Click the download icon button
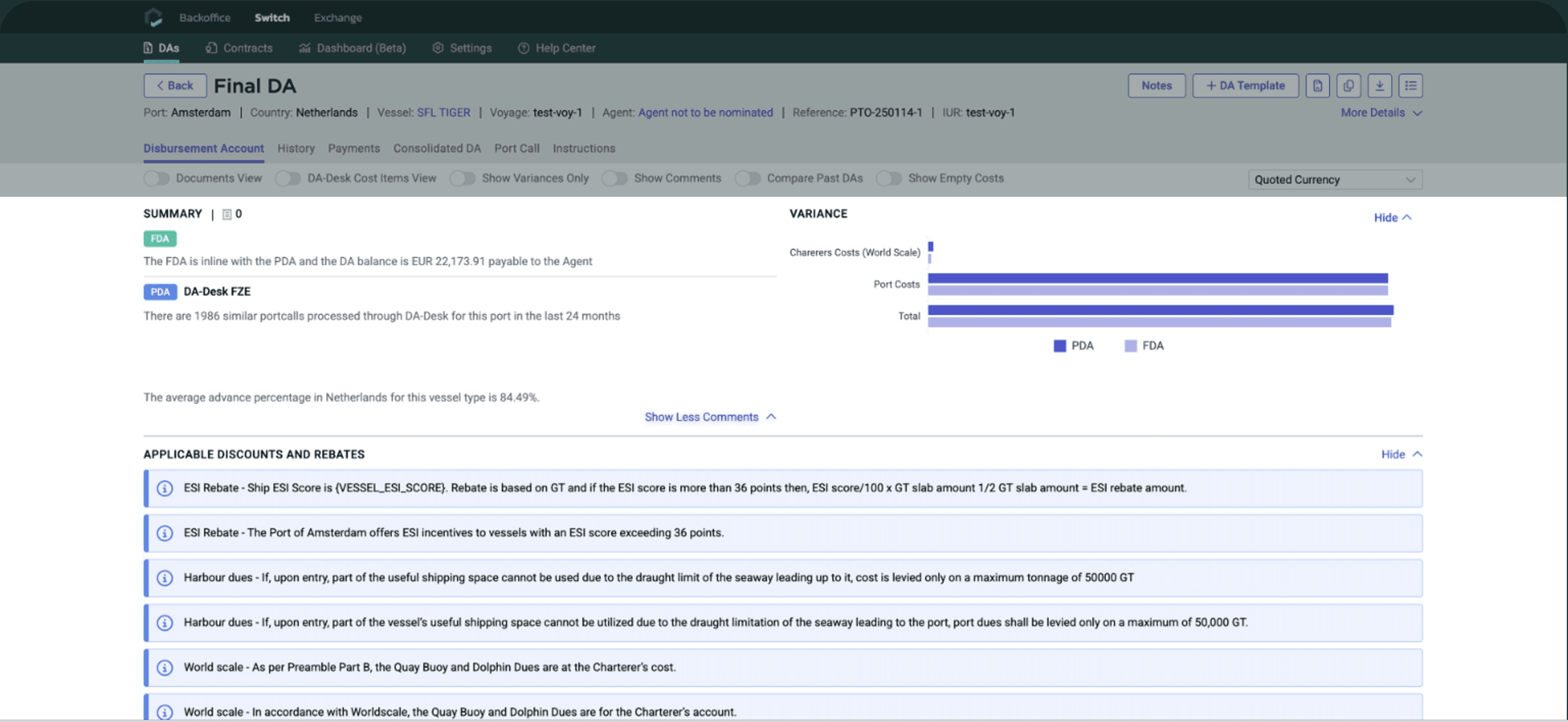1568x722 pixels. [1379, 86]
